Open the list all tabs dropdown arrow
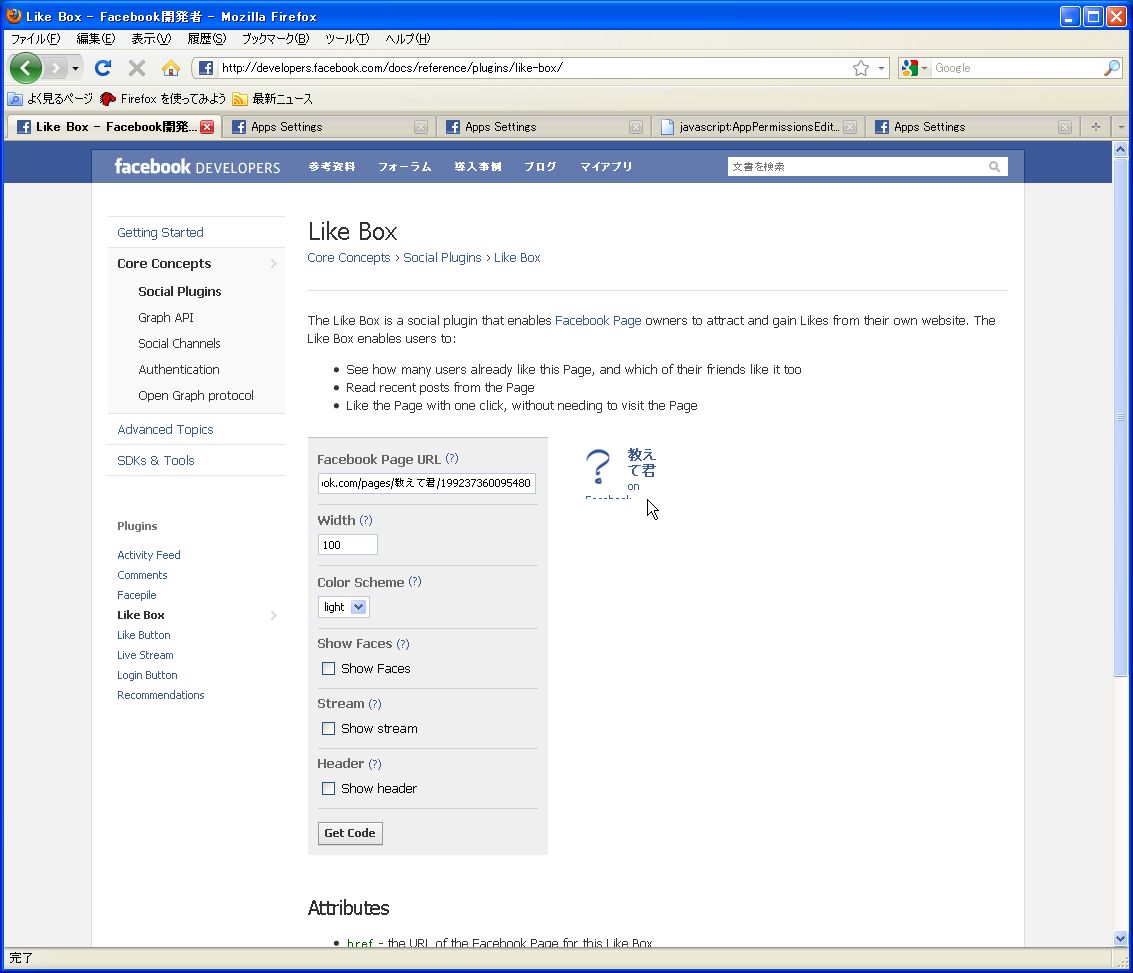 (x=1121, y=127)
